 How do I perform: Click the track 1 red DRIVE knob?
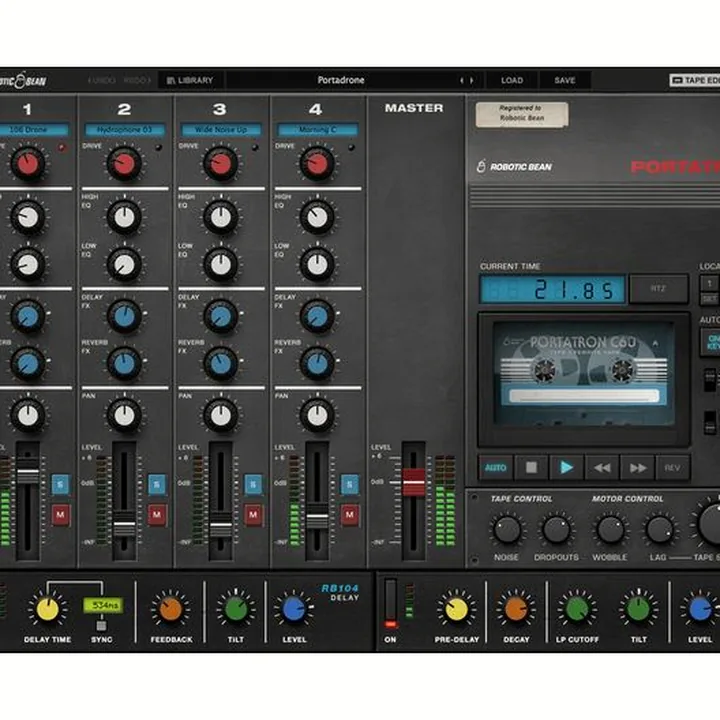[x=28, y=163]
